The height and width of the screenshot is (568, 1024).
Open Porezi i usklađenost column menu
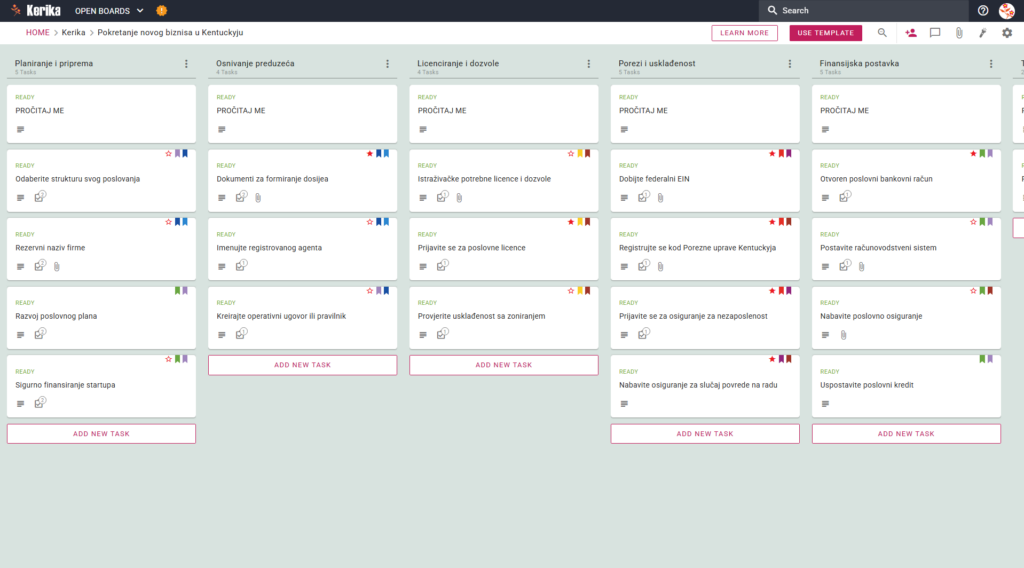tap(790, 63)
